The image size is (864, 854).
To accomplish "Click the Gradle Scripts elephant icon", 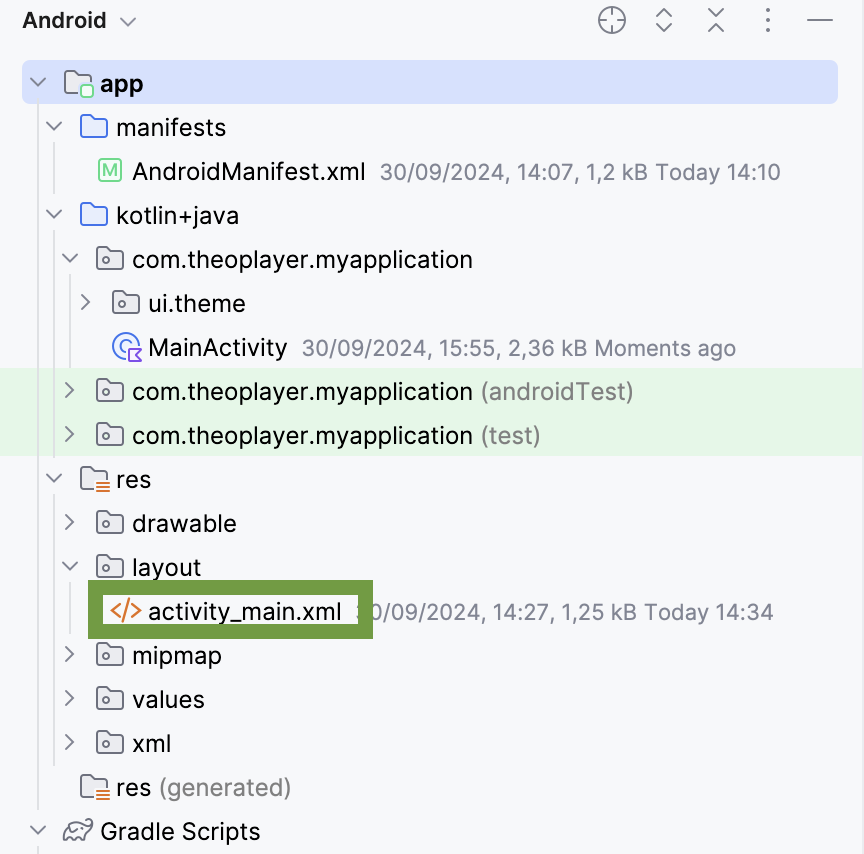I will point(78,832).
